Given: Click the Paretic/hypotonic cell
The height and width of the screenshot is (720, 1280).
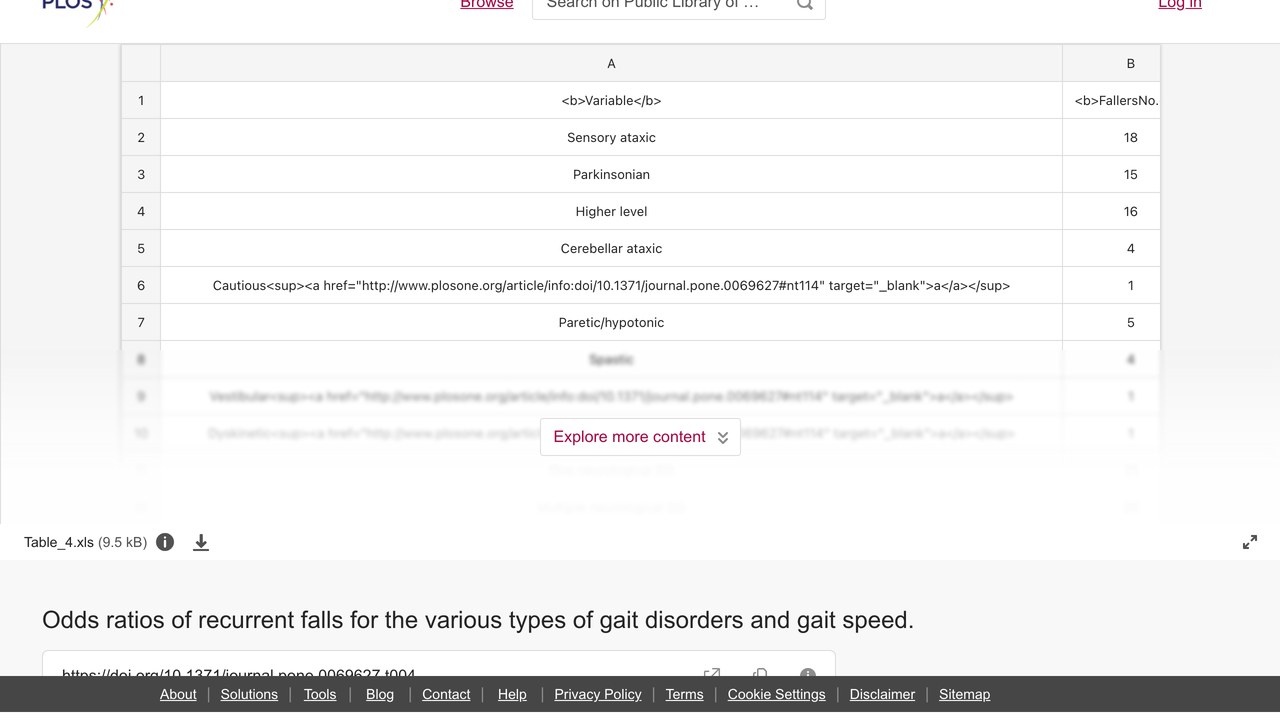Looking at the screenshot, I should (x=611, y=322).
